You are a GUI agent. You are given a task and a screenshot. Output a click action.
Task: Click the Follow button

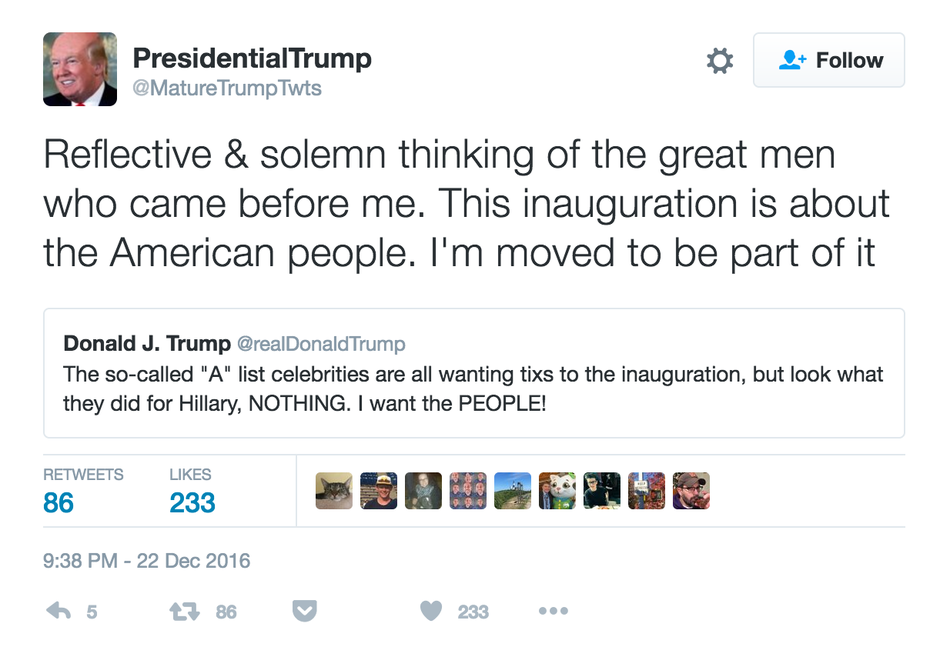(828, 61)
